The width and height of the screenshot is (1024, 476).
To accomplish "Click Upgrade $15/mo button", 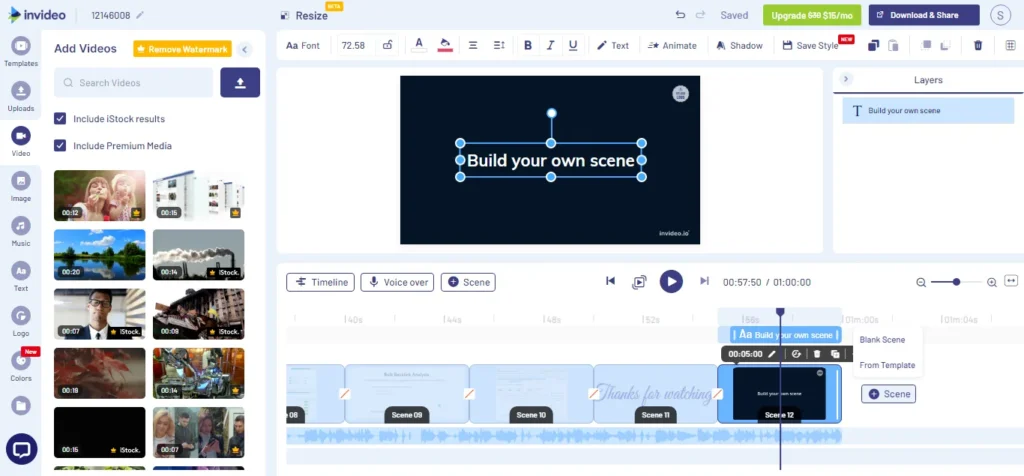I will [x=812, y=15].
